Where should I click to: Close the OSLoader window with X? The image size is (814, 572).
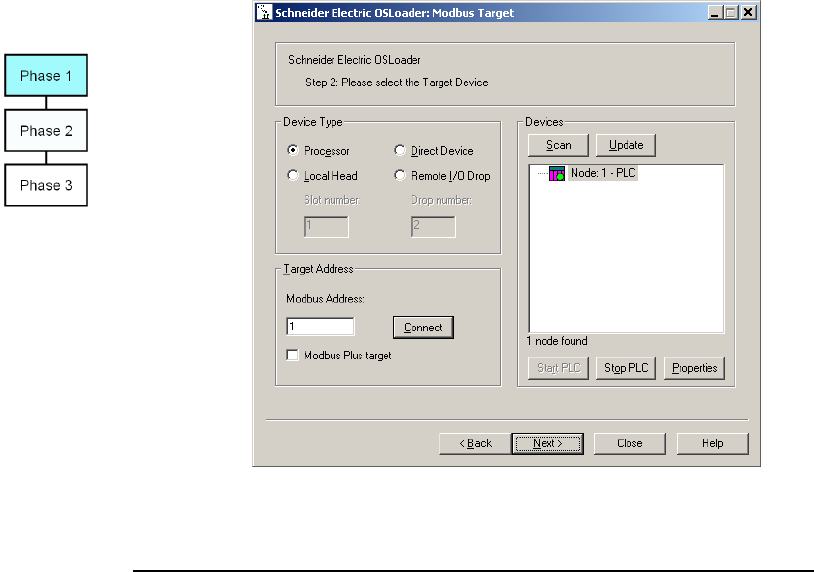coord(748,12)
